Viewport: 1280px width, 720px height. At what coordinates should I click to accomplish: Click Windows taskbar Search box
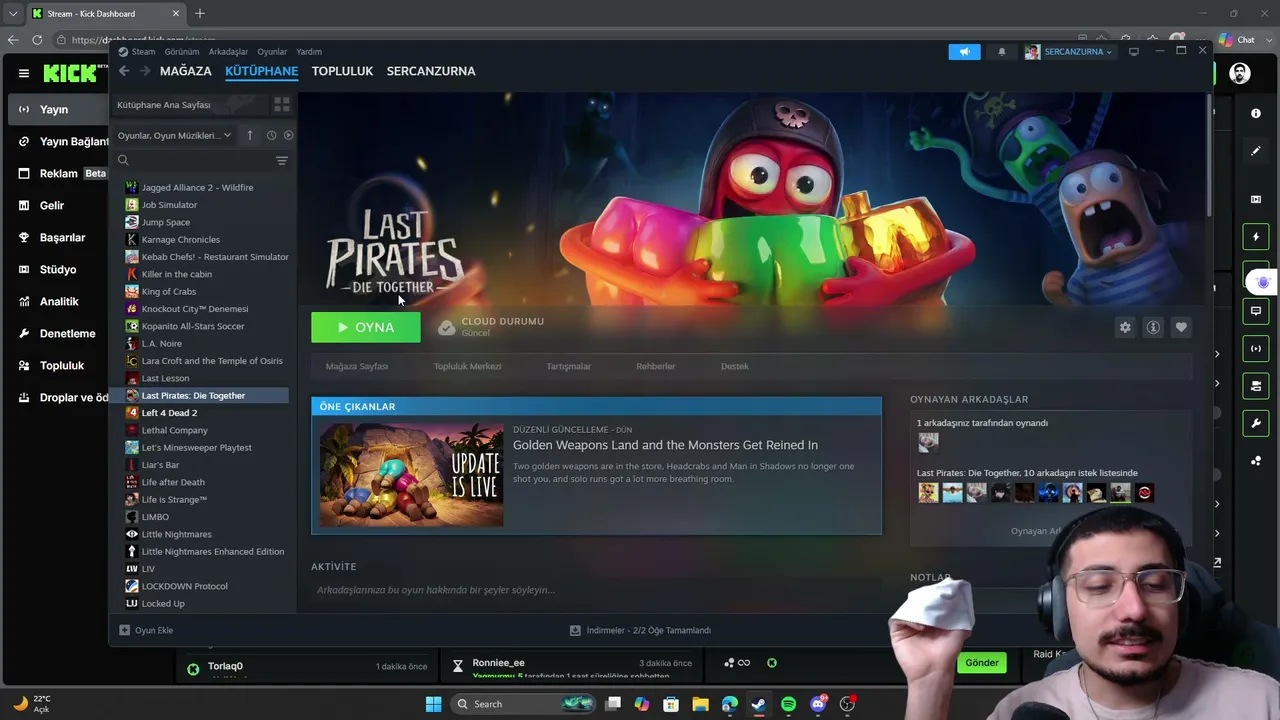(523, 704)
